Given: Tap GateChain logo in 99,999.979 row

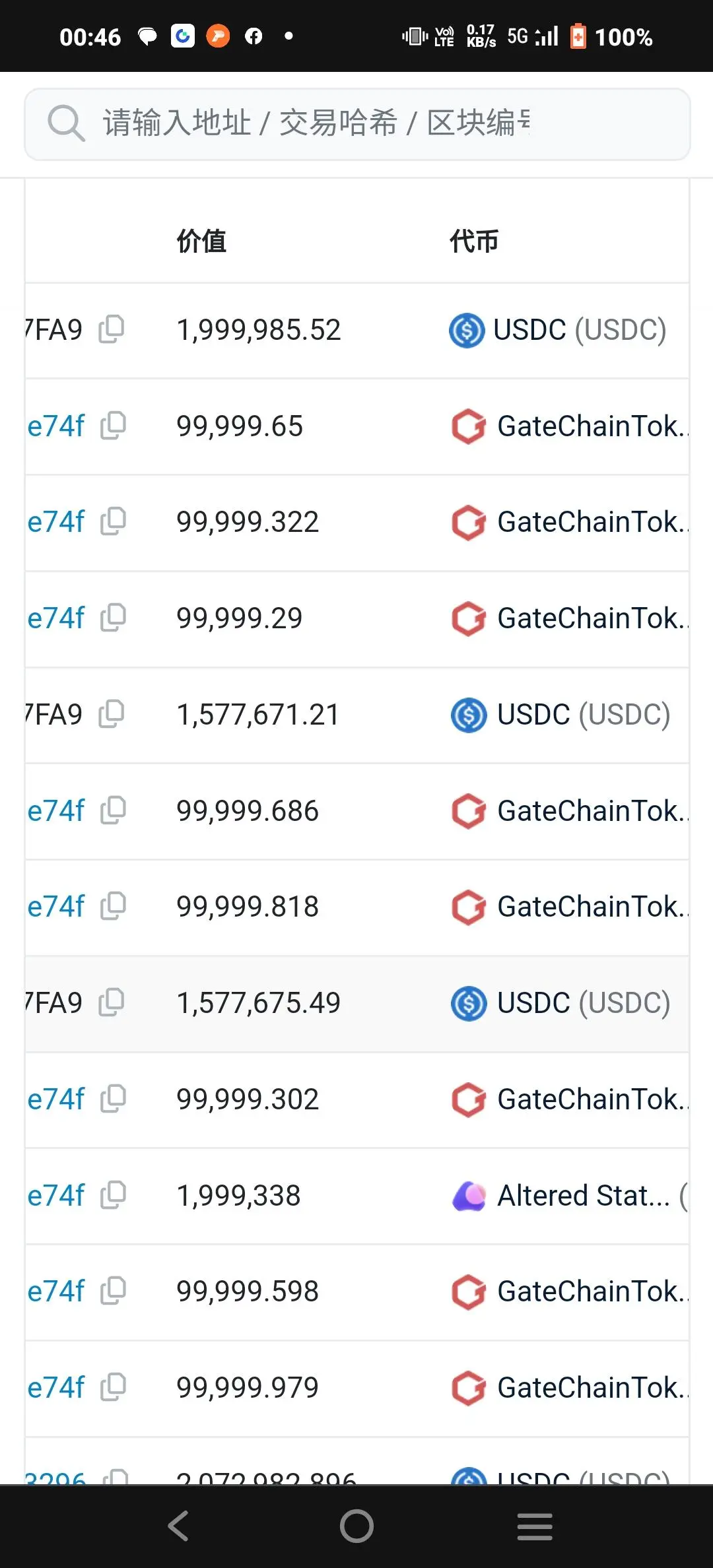Looking at the screenshot, I should click(x=469, y=1388).
